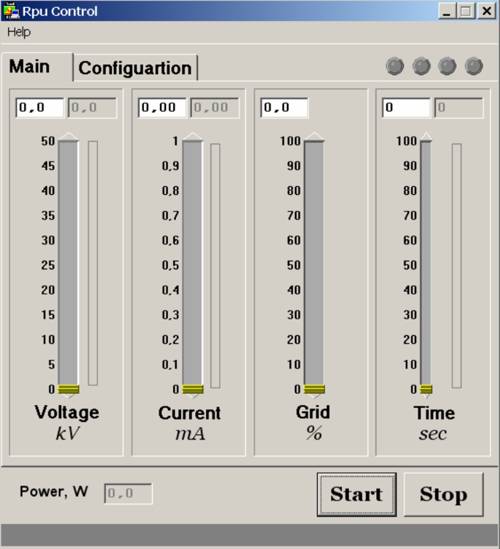Click the Stop button
Image resolution: width=500 pixels, height=549 pixels.
coord(444,494)
